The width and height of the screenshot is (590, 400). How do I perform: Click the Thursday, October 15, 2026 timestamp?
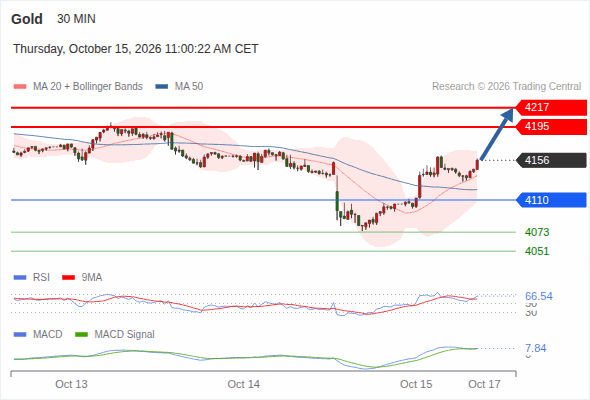click(x=136, y=49)
